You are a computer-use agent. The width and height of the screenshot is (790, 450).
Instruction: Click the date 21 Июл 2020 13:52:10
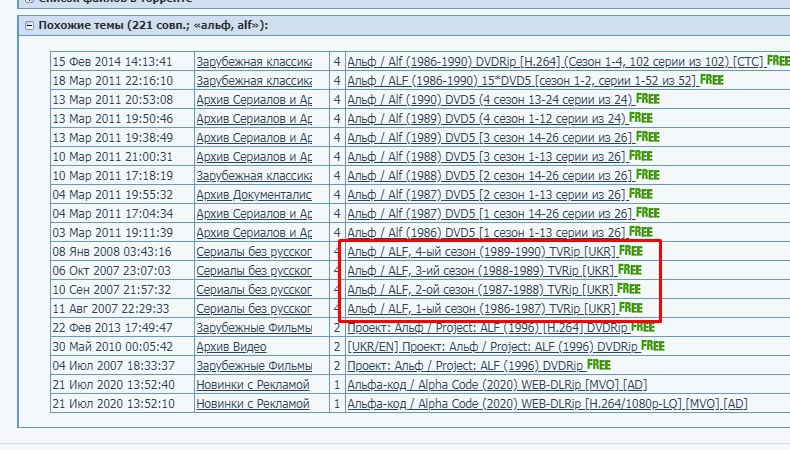pos(113,404)
